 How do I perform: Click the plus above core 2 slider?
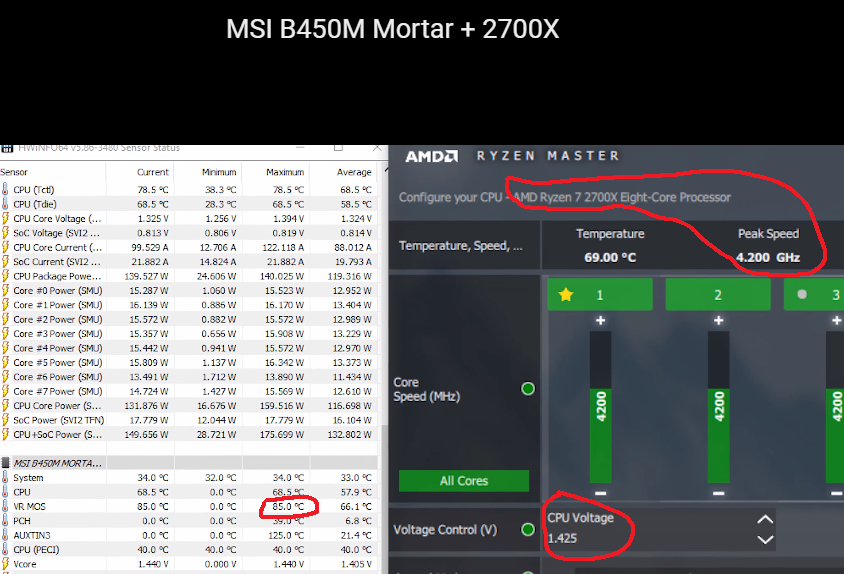pyautogui.click(x=719, y=320)
